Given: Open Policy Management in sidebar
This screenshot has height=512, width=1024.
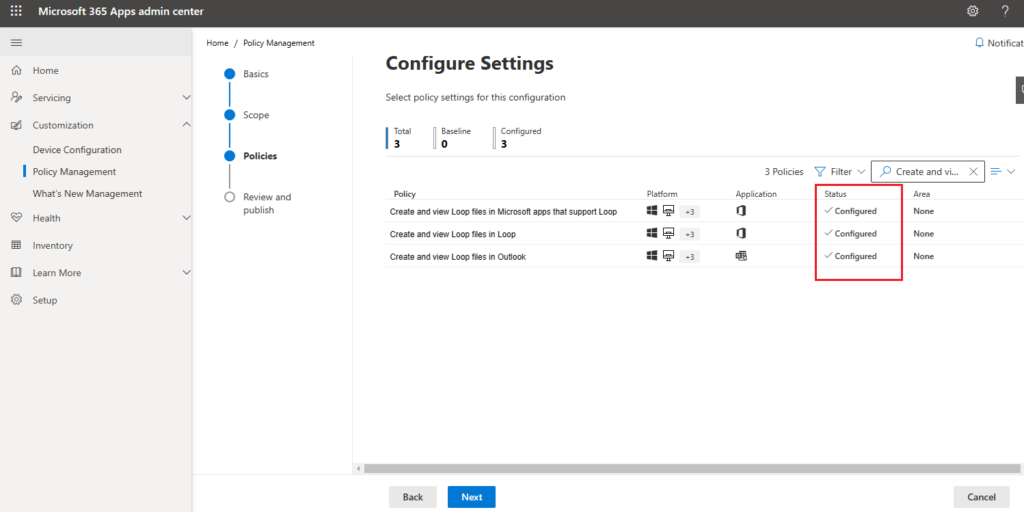Looking at the screenshot, I should click(x=74, y=172).
